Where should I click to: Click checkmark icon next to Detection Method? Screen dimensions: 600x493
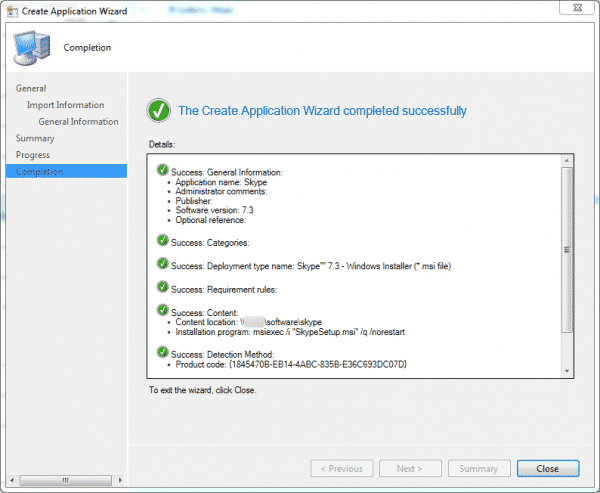[x=163, y=352]
